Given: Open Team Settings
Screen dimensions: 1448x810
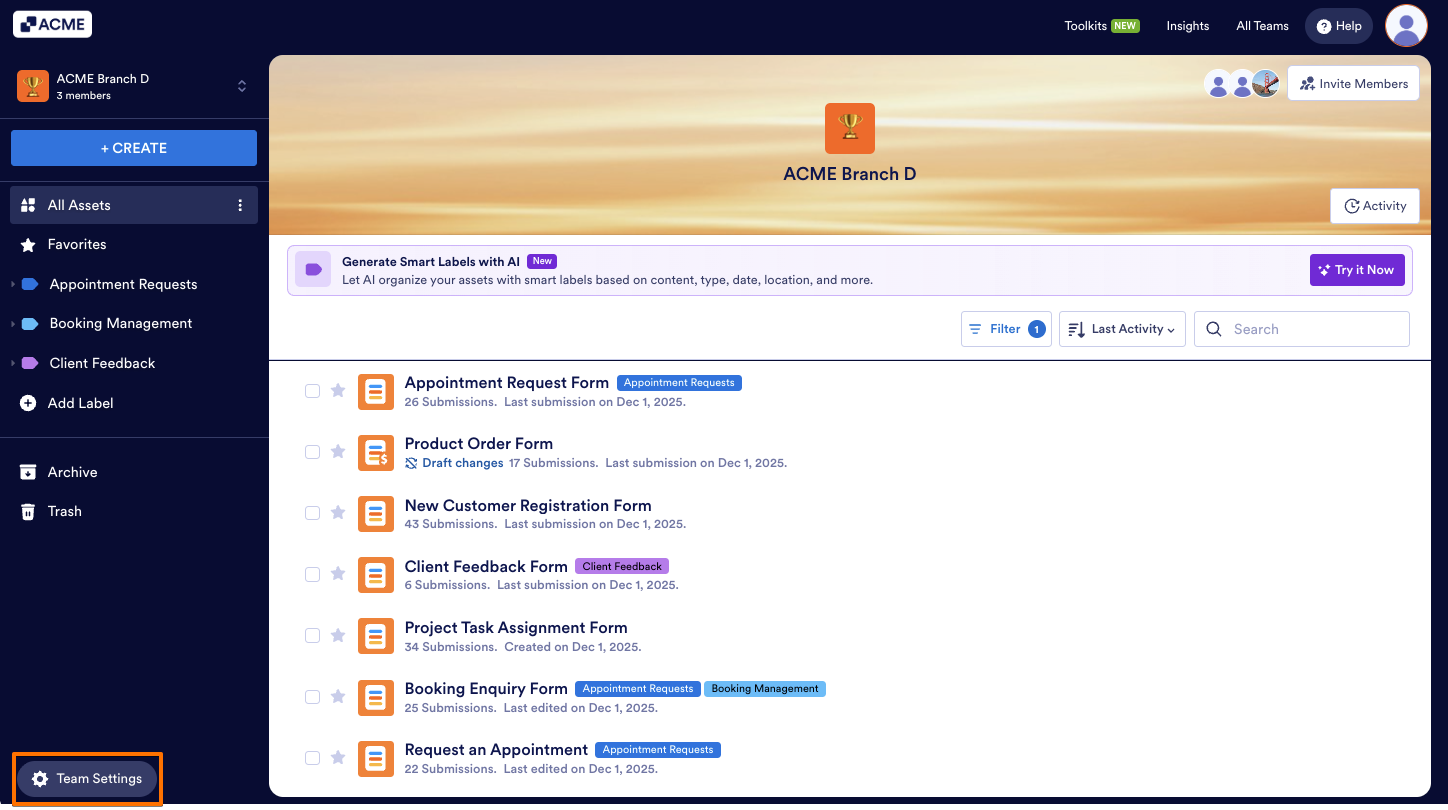Looking at the screenshot, I should [87, 779].
